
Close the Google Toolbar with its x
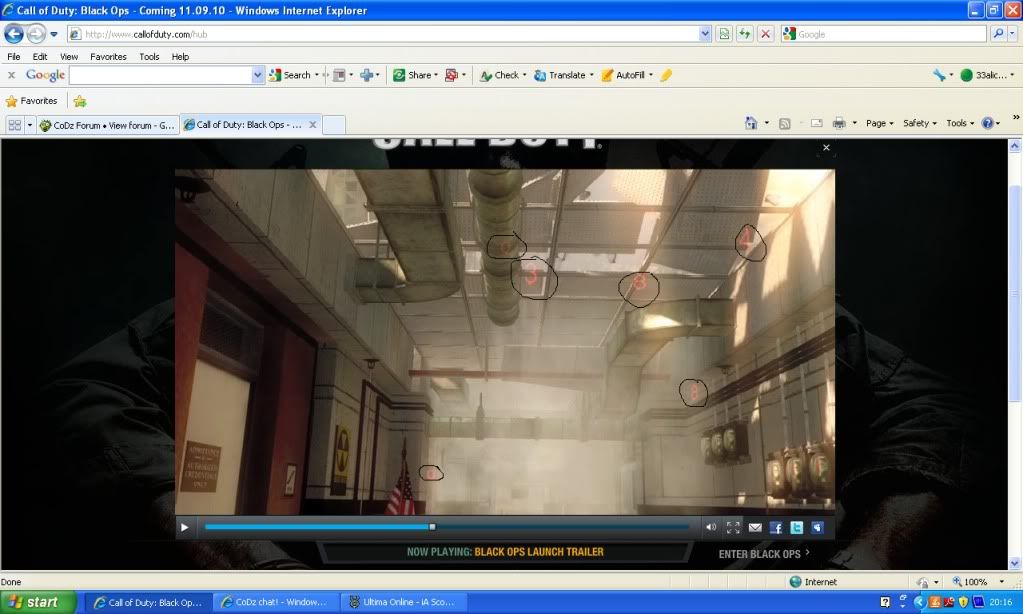click(11, 75)
